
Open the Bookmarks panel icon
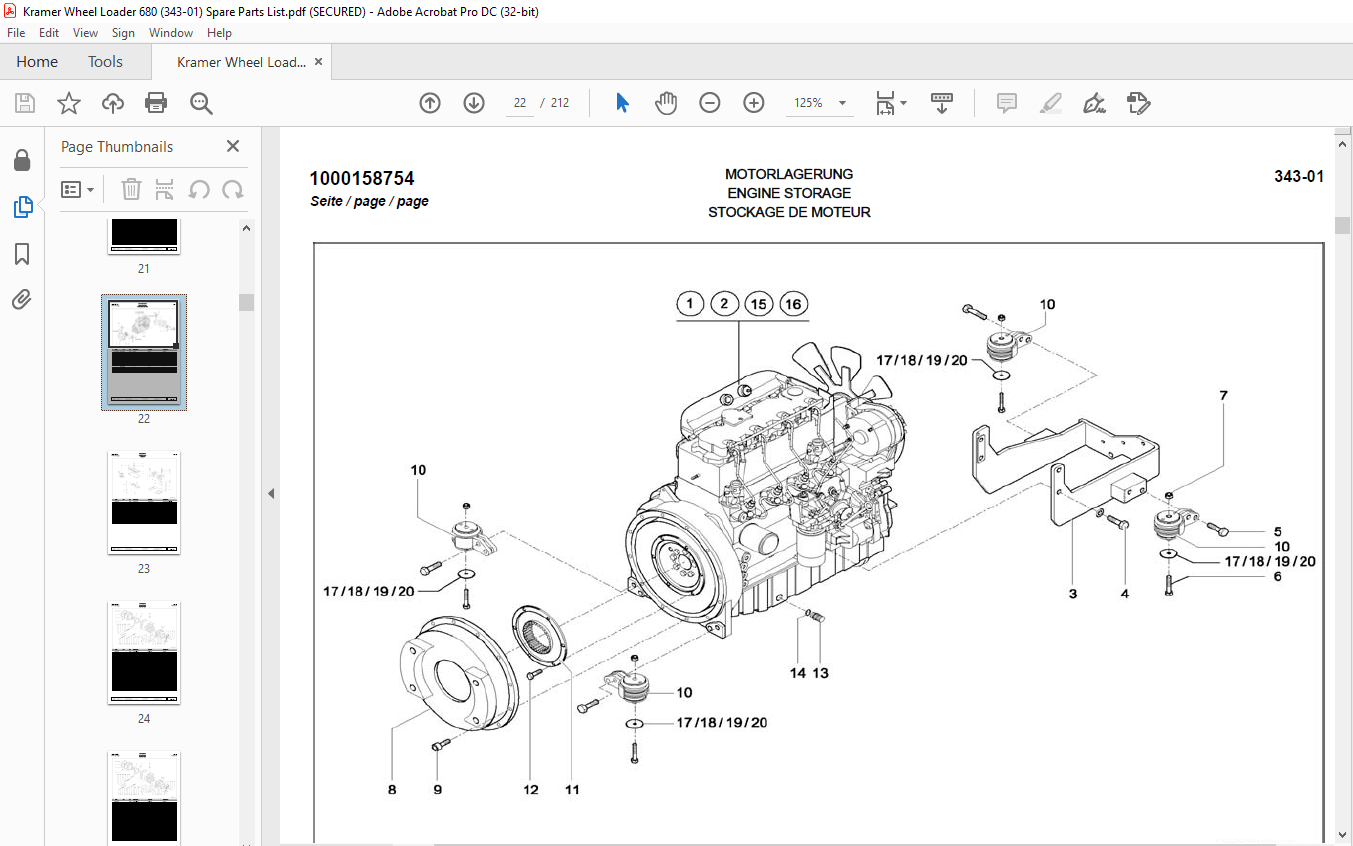(22, 254)
